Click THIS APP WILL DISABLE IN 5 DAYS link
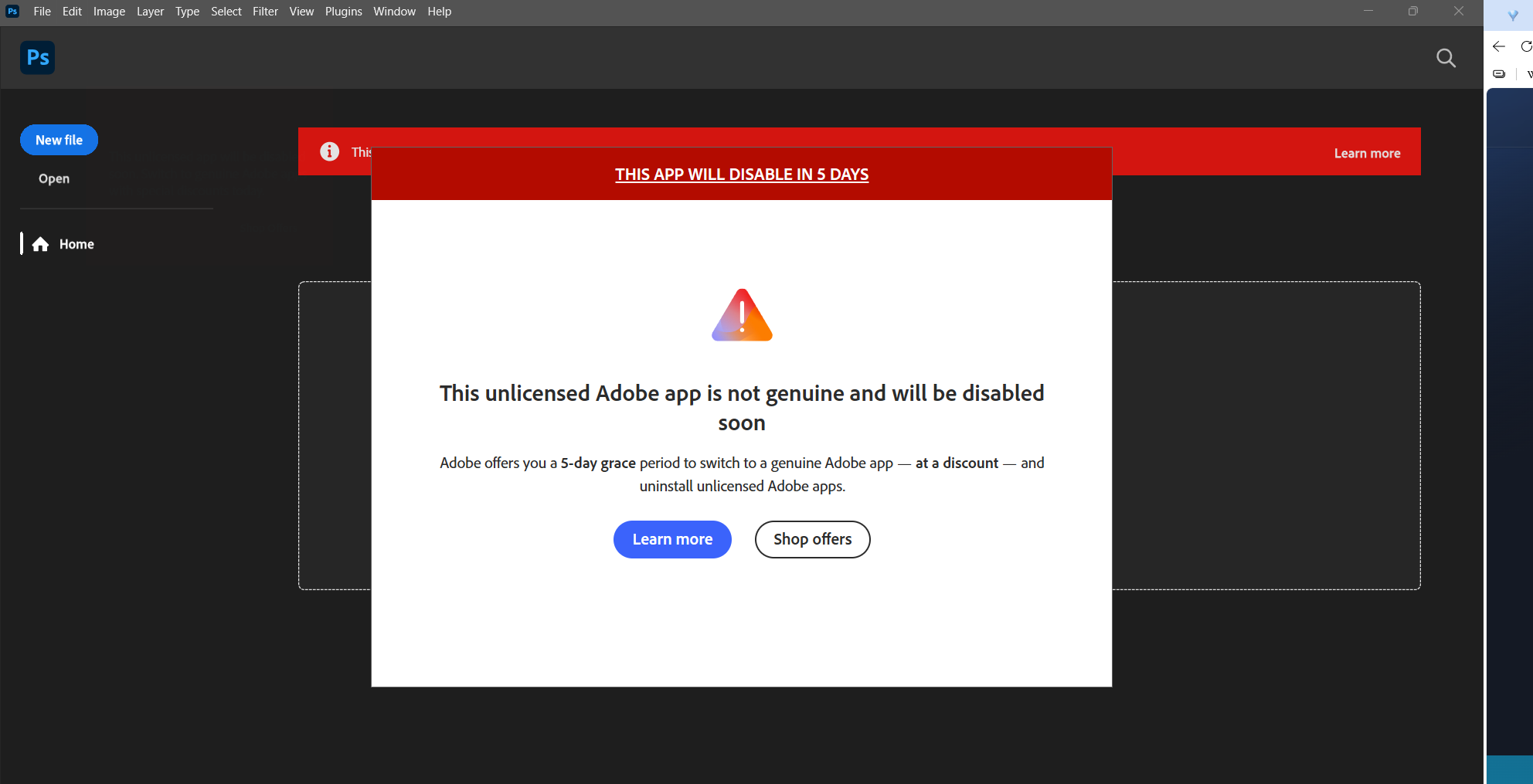 tap(742, 175)
